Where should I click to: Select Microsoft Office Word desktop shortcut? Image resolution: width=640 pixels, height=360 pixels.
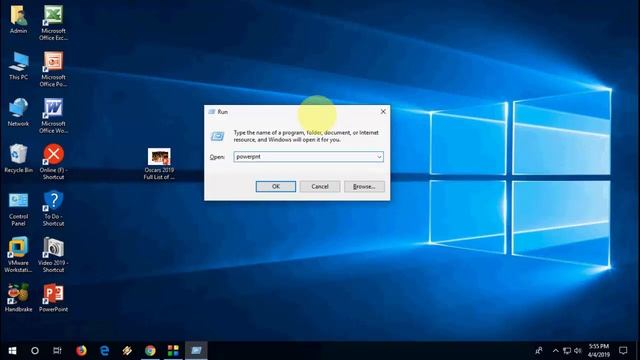[53, 116]
